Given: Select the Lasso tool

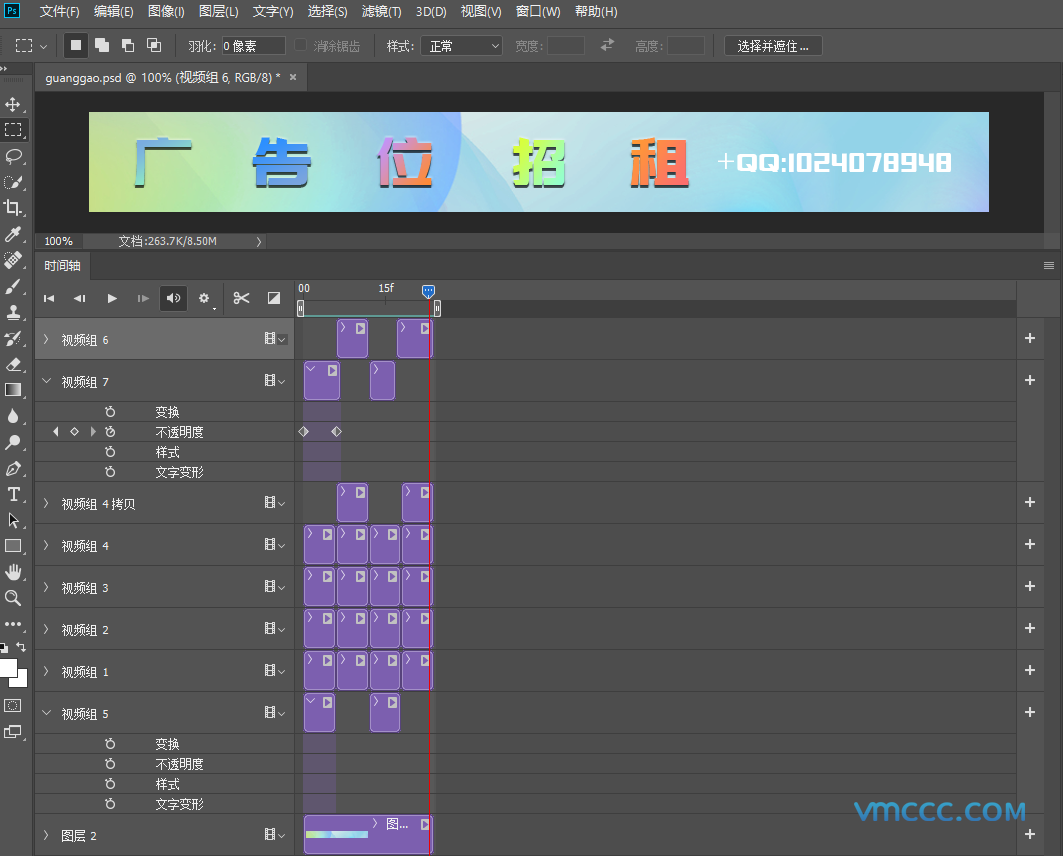Looking at the screenshot, I should point(13,156).
